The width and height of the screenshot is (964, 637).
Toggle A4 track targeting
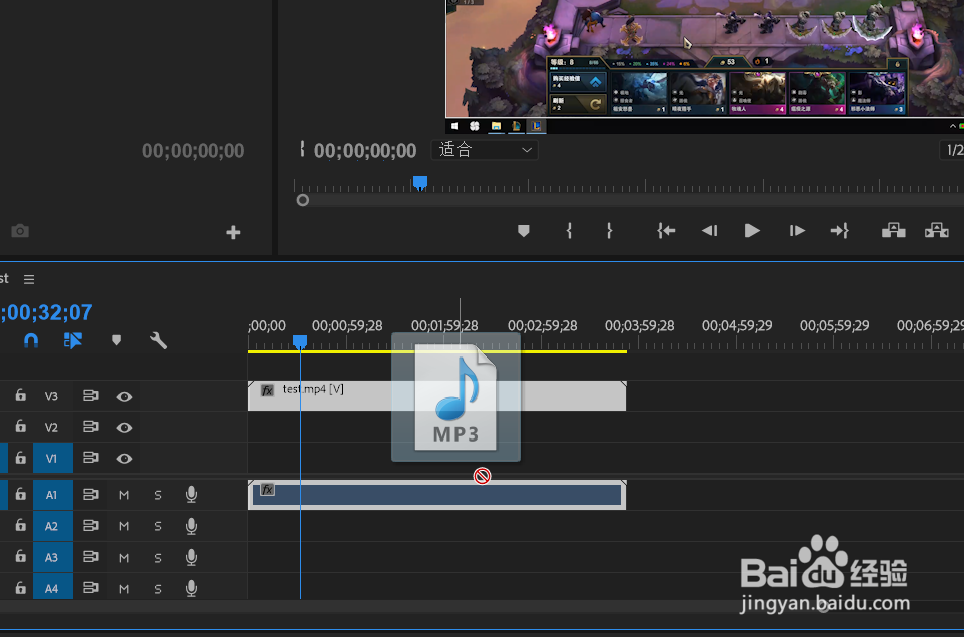pyautogui.click(x=53, y=588)
